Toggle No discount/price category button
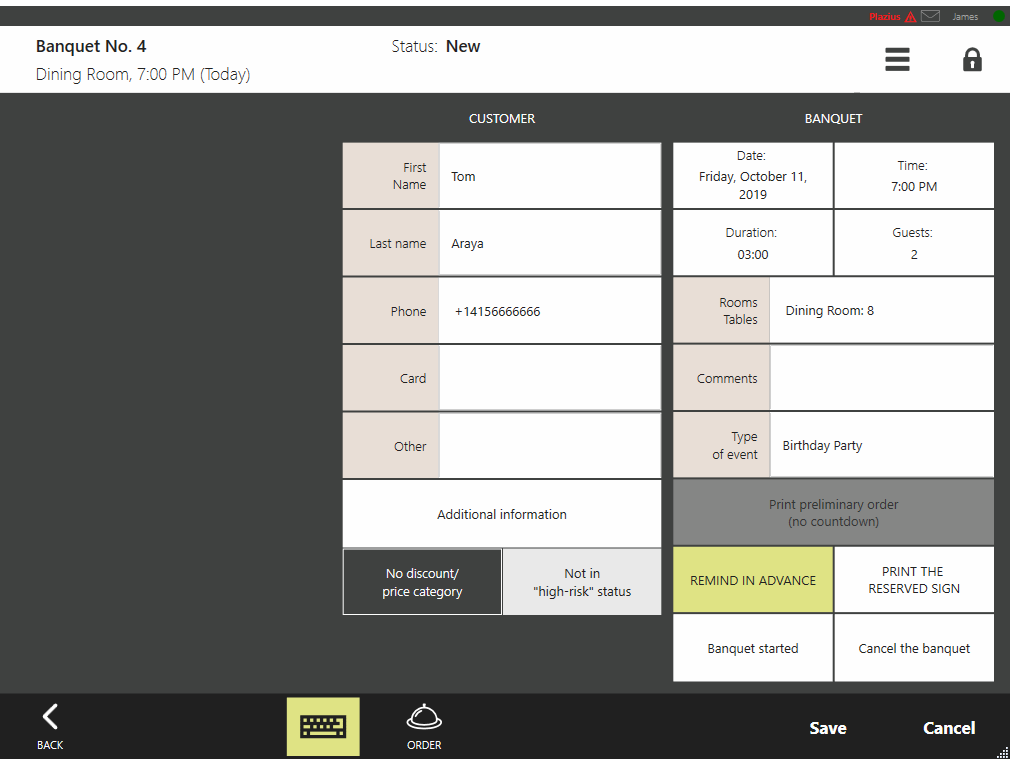 422,582
